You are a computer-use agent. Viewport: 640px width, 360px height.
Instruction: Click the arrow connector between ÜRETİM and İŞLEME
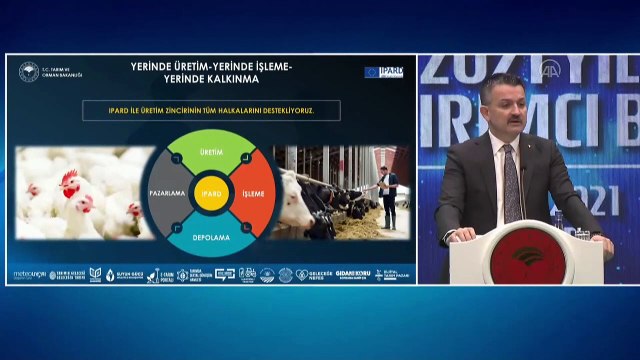point(246,158)
